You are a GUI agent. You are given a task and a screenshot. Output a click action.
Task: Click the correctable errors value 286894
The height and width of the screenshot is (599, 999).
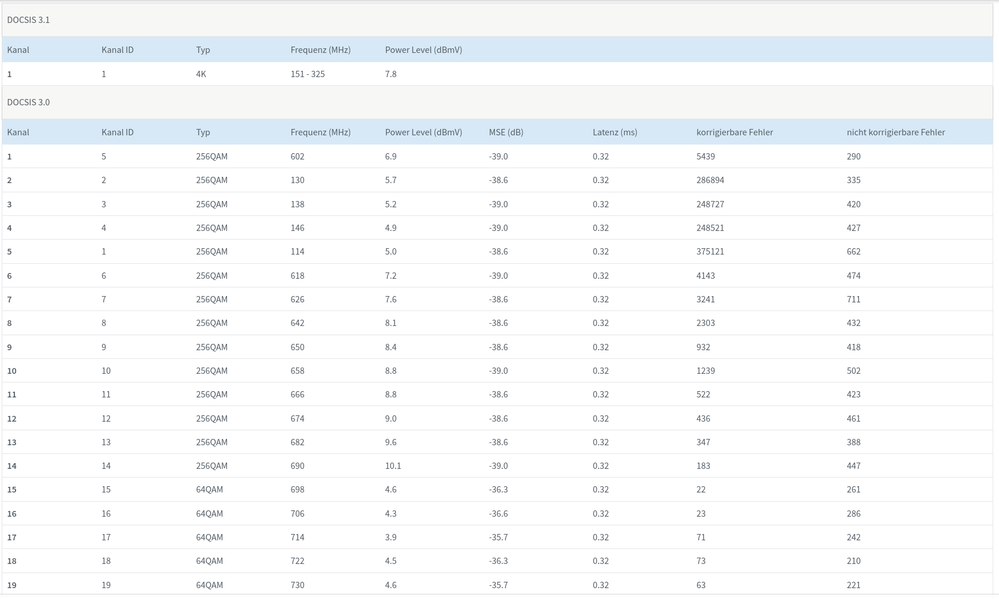pyautogui.click(x=710, y=181)
